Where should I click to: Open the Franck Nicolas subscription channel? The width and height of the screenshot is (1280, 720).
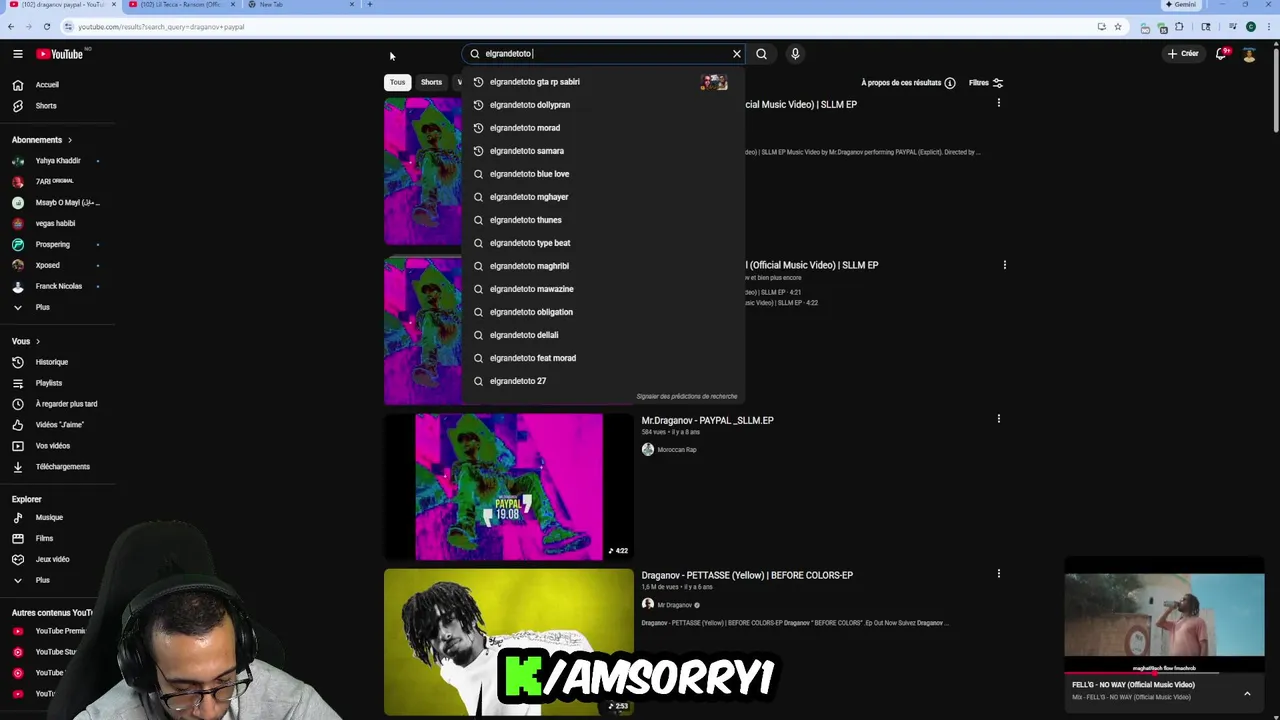(x=57, y=286)
